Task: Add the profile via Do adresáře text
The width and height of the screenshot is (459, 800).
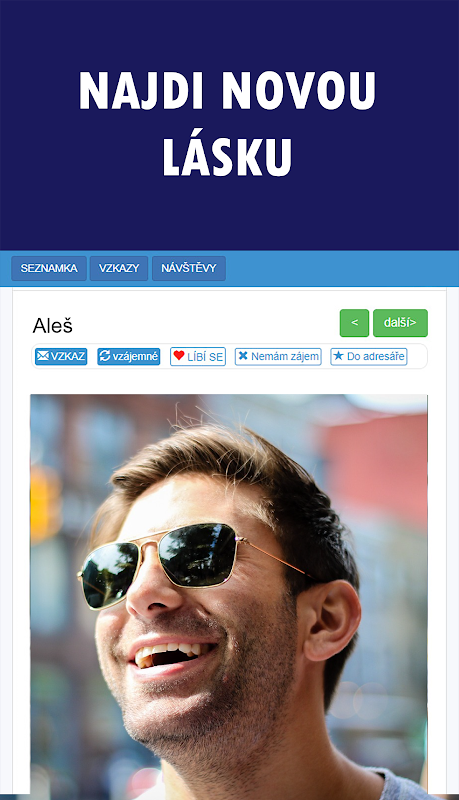Action: tap(376, 356)
